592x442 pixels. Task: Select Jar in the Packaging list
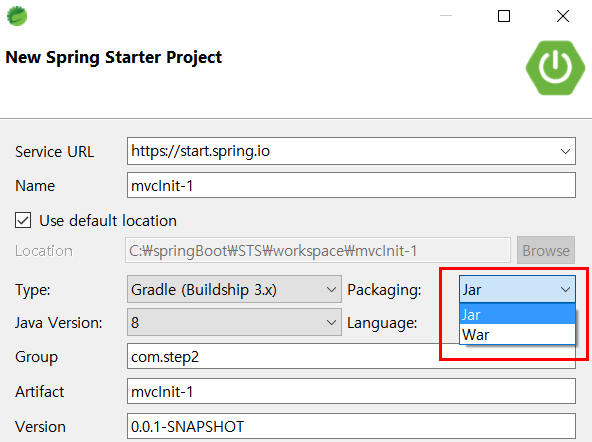coord(517,314)
